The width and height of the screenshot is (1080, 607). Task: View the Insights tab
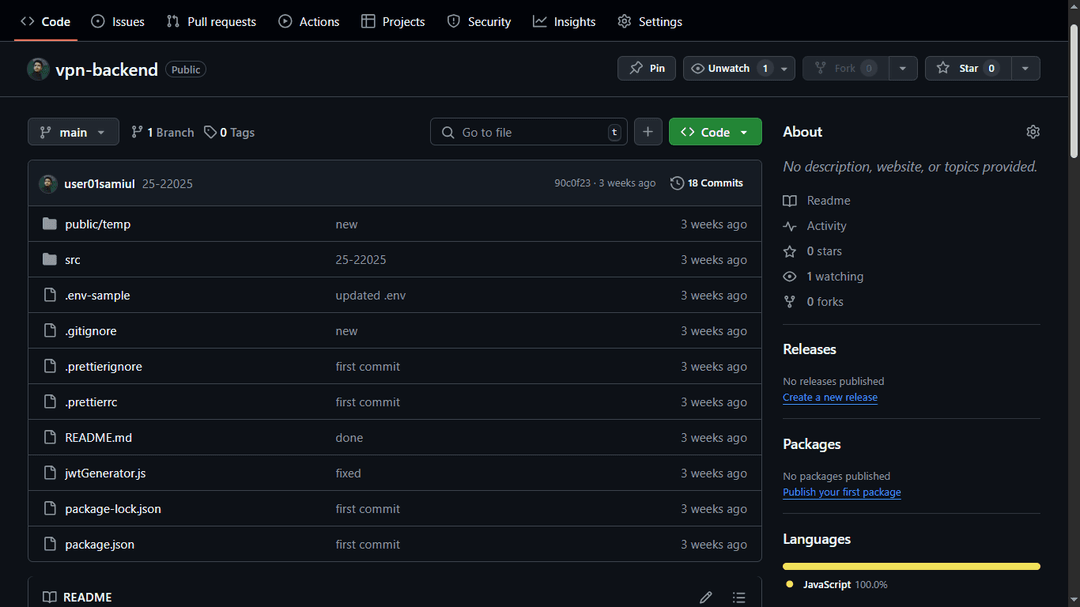click(x=564, y=21)
